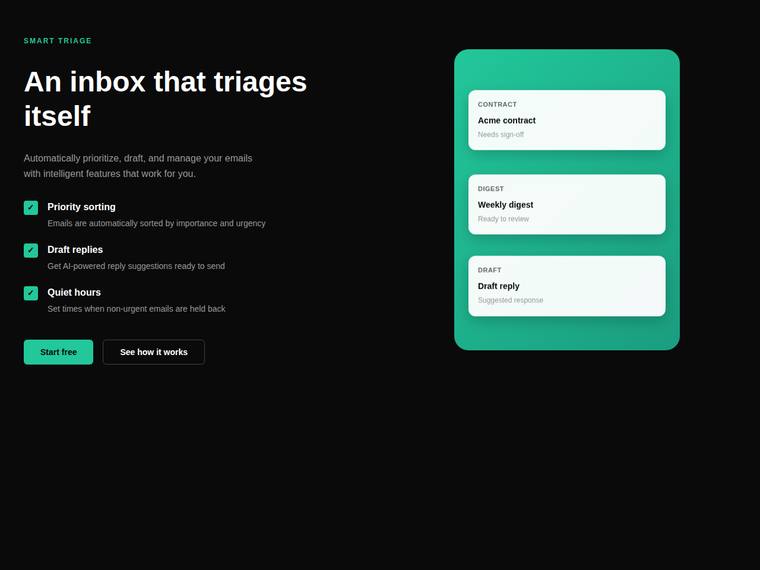
Task: Select the Ready to review status text
Action: (x=503, y=219)
